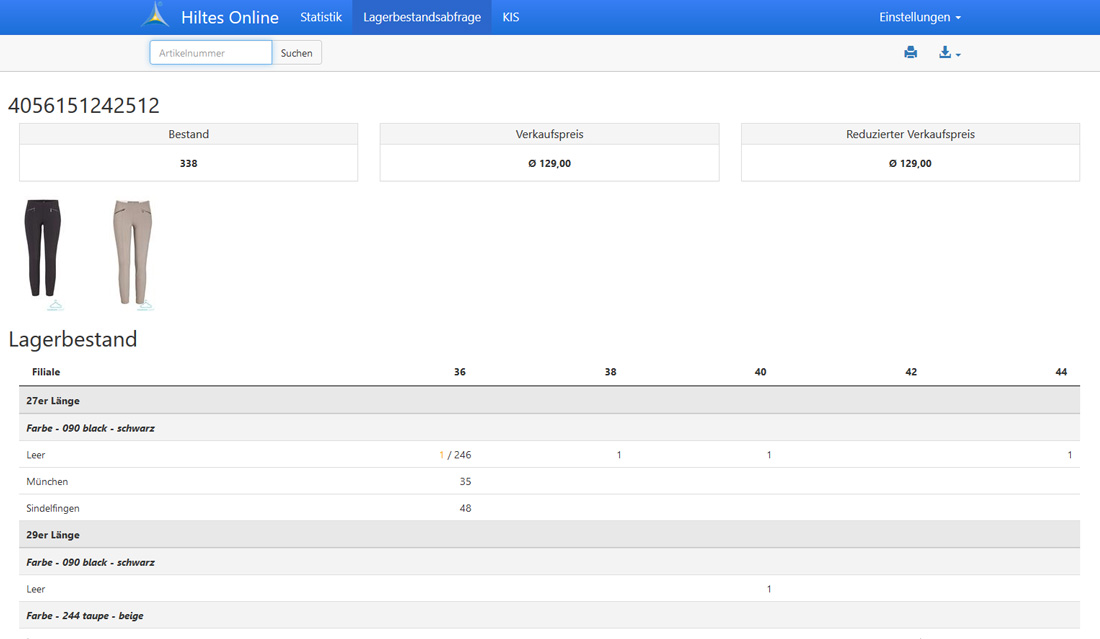Image resolution: width=1100 pixels, height=639 pixels.
Task: Go to the KIS menu item
Action: tap(510, 17)
